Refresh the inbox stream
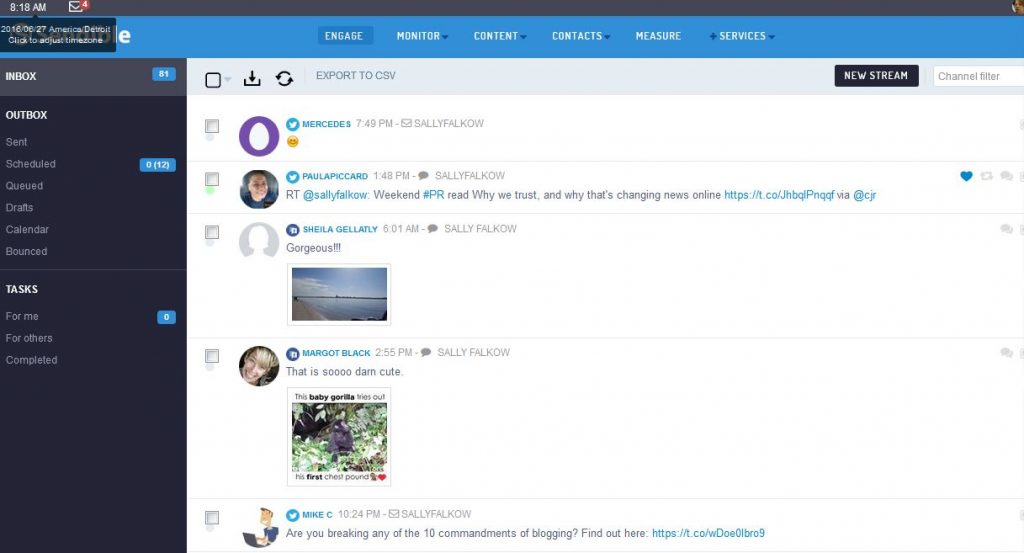The width and height of the screenshot is (1024, 553). 284,78
